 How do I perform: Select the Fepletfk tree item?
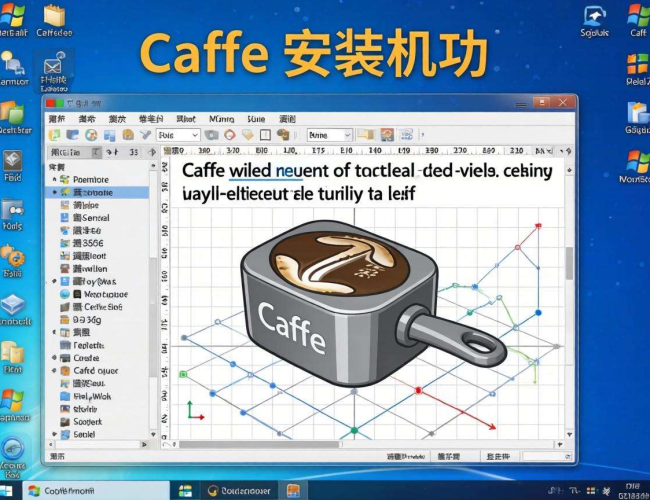pos(88,345)
